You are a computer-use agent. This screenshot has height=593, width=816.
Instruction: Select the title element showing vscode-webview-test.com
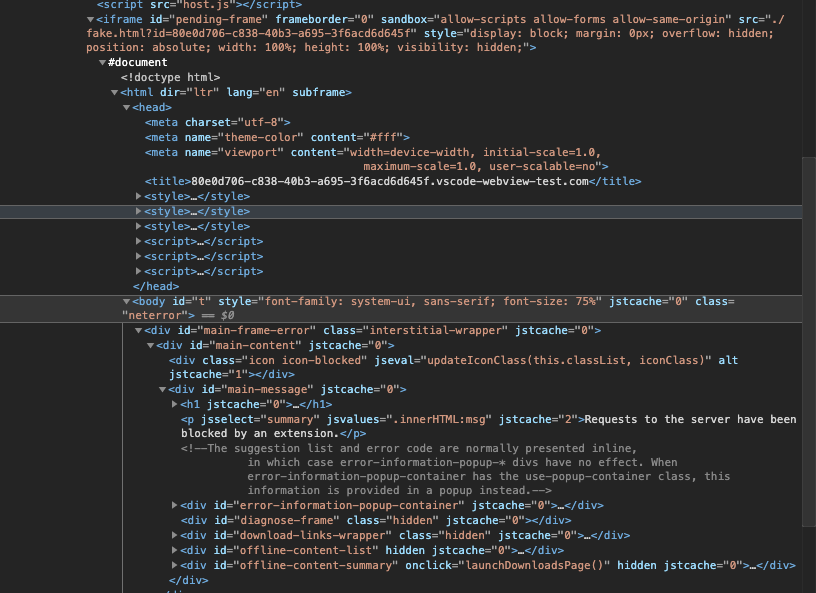(300, 181)
